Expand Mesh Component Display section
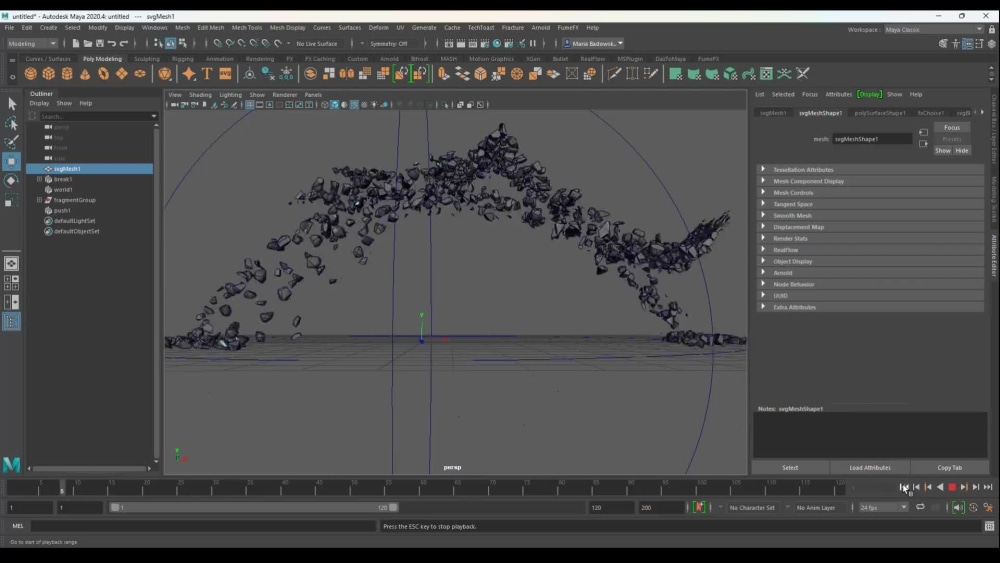Viewport: 1000px width, 563px height. pyautogui.click(x=763, y=181)
